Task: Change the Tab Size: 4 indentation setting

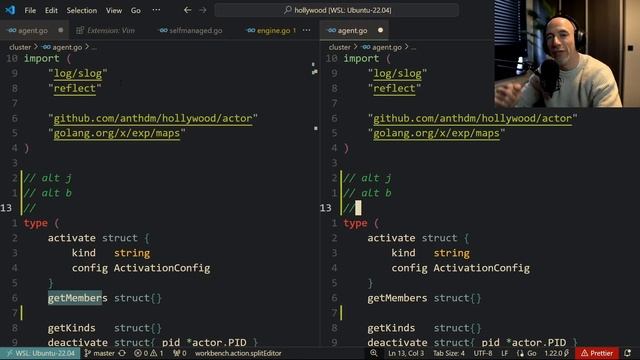Action: (x=449, y=353)
